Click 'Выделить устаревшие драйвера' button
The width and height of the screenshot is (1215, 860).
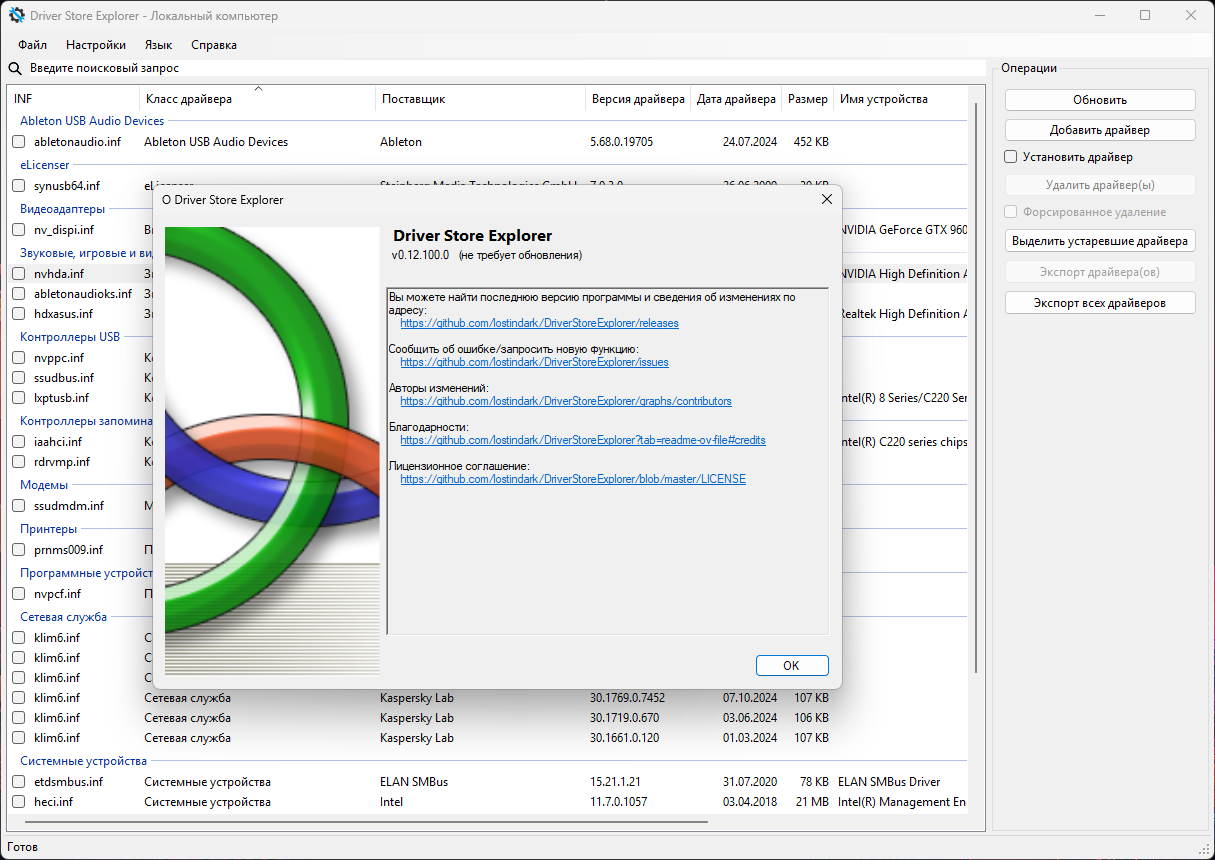[x=1100, y=241]
